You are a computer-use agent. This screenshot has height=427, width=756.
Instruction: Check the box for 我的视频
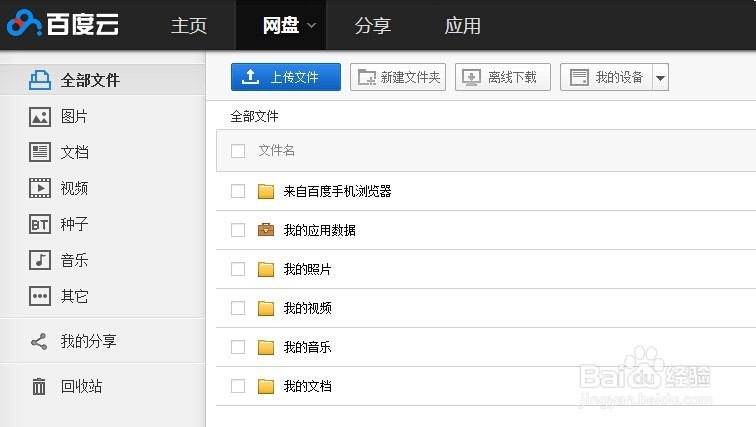pyautogui.click(x=238, y=308)
